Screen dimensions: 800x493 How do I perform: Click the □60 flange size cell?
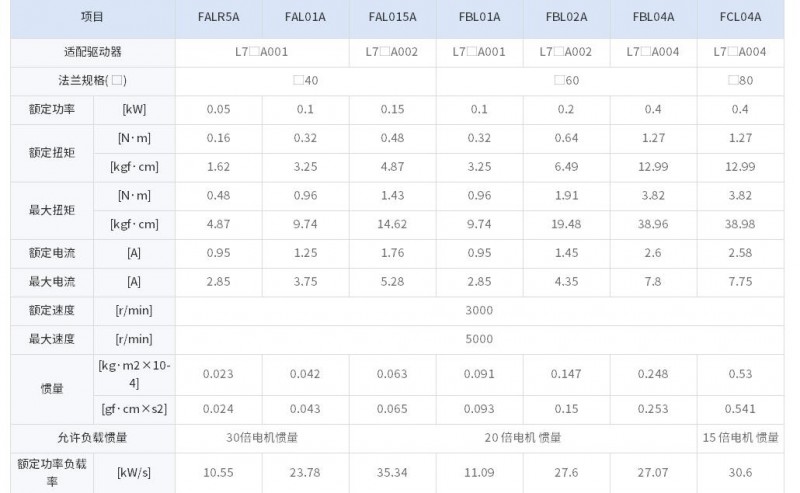(x=566, y=81)
